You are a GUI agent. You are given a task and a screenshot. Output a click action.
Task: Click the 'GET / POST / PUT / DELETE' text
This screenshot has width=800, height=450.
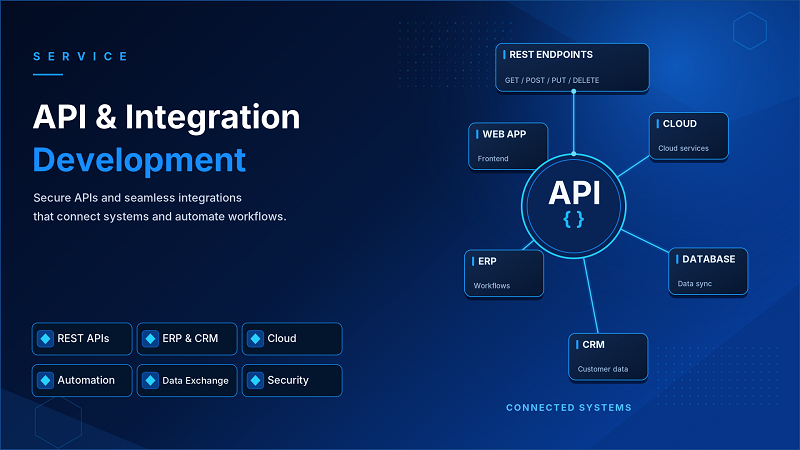(552, 80)
